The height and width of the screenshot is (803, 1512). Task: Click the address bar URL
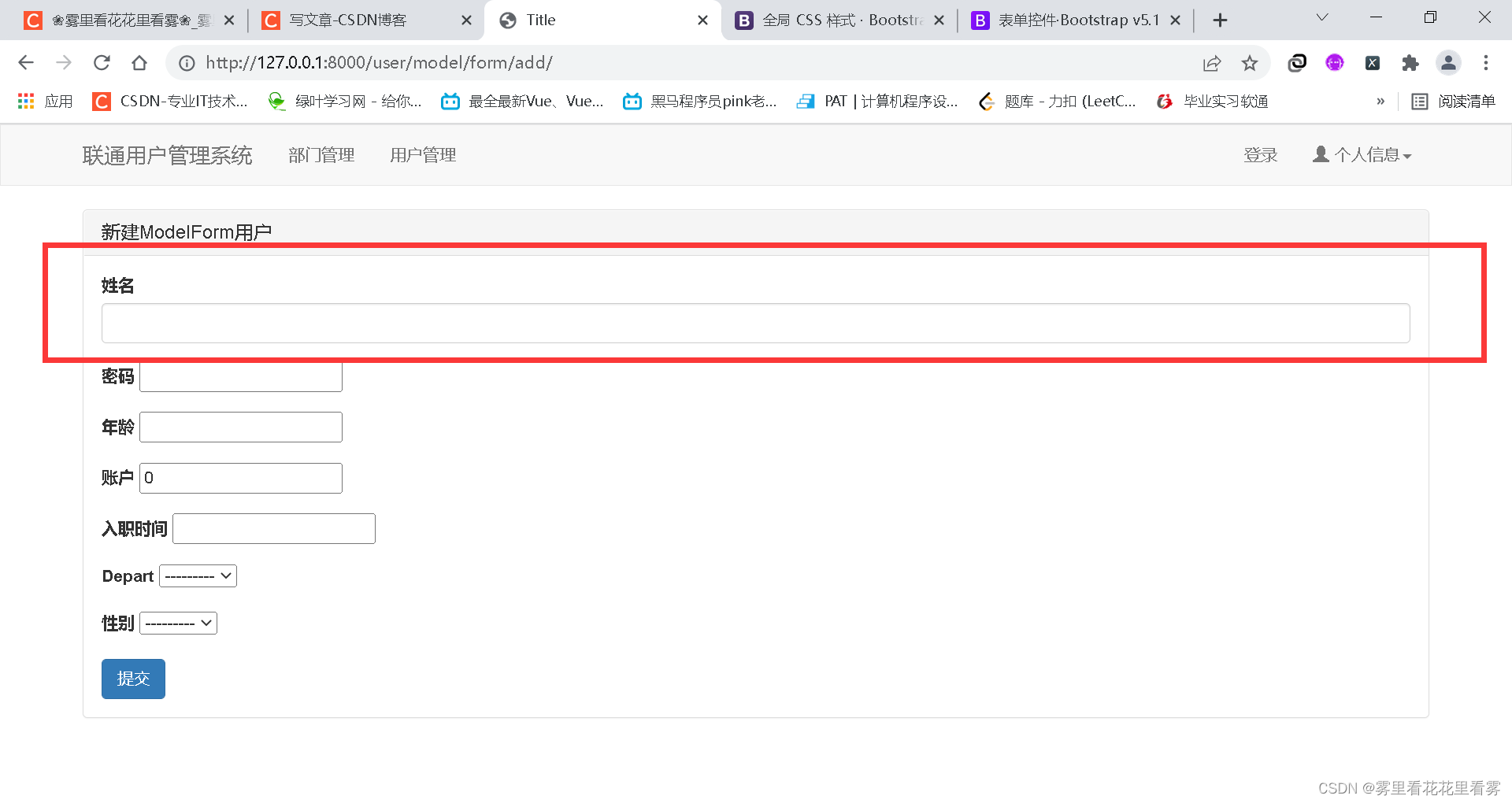[x=379, y=63]
